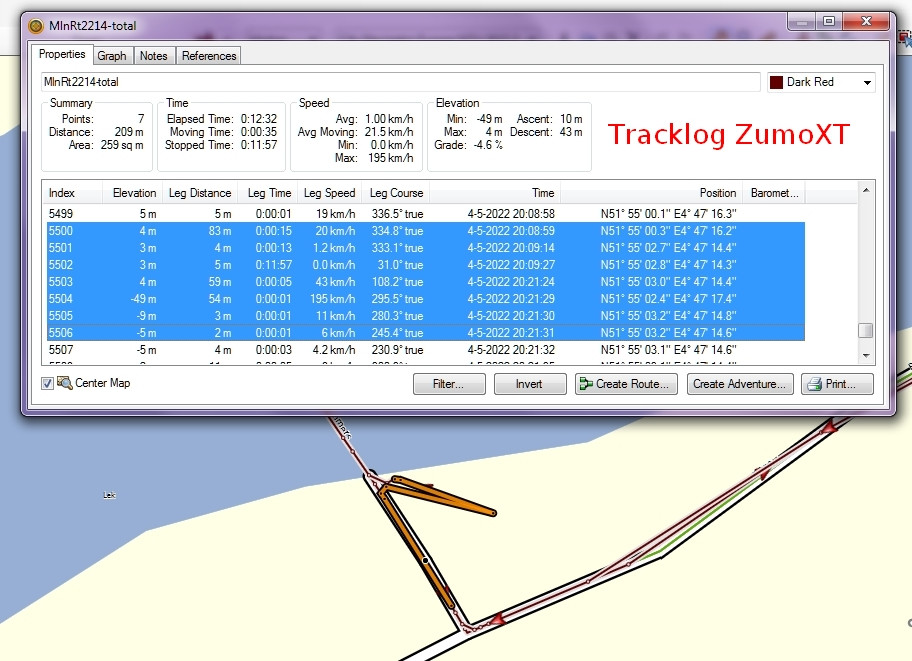Image resolution: width=912 pixels, height=661 pixels.
Task: Click position N51° 55' 02.4" E4° 47' 17.4"
Action: (x=668, y=298)
